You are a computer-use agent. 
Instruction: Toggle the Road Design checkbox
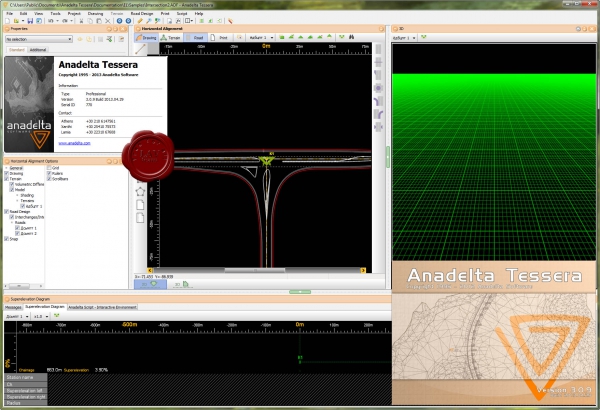7,211
